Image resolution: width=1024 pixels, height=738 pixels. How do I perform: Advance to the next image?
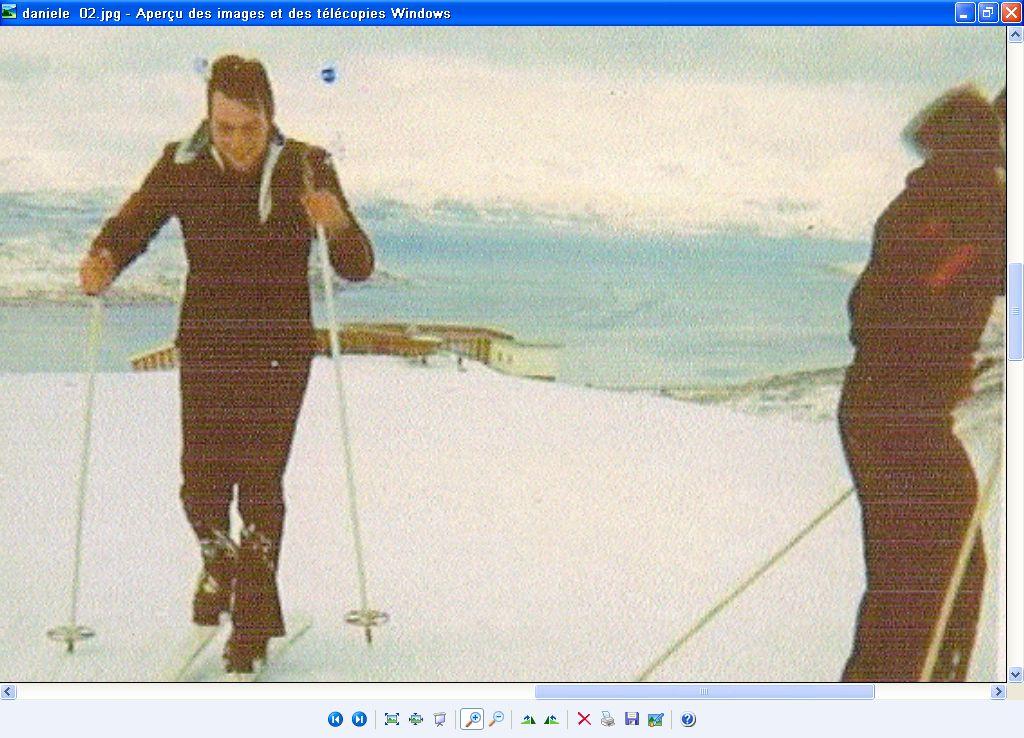[x=359, y=719]
